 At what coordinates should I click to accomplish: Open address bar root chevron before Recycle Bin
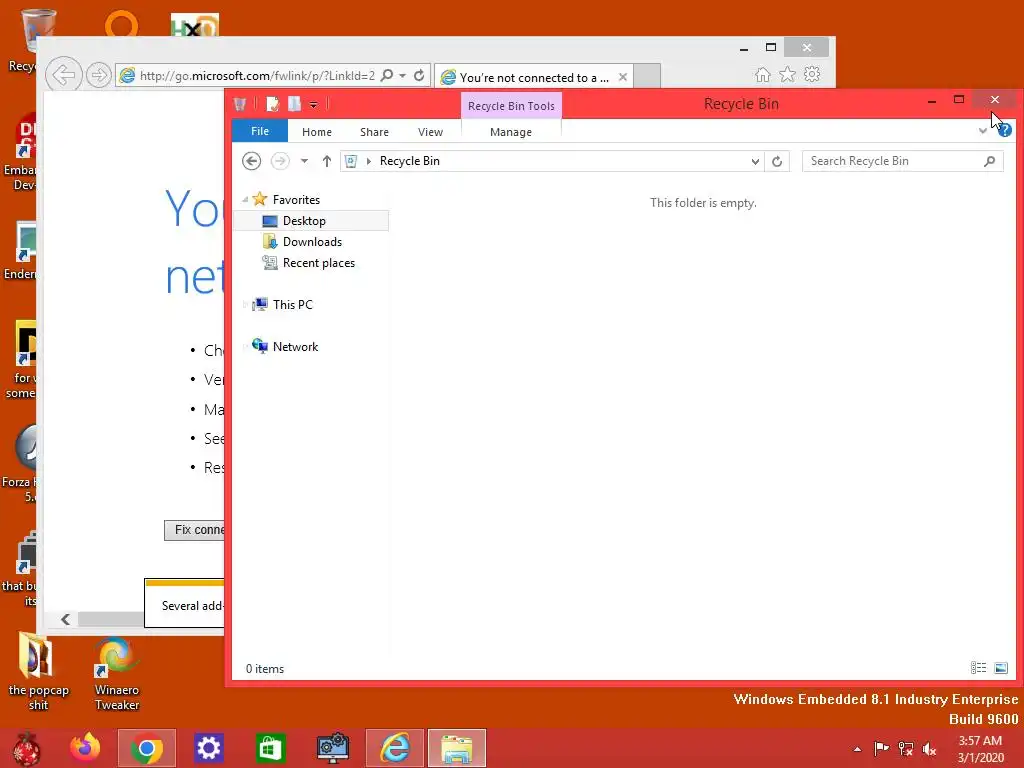pyautogui.click(x=369, y=161)
